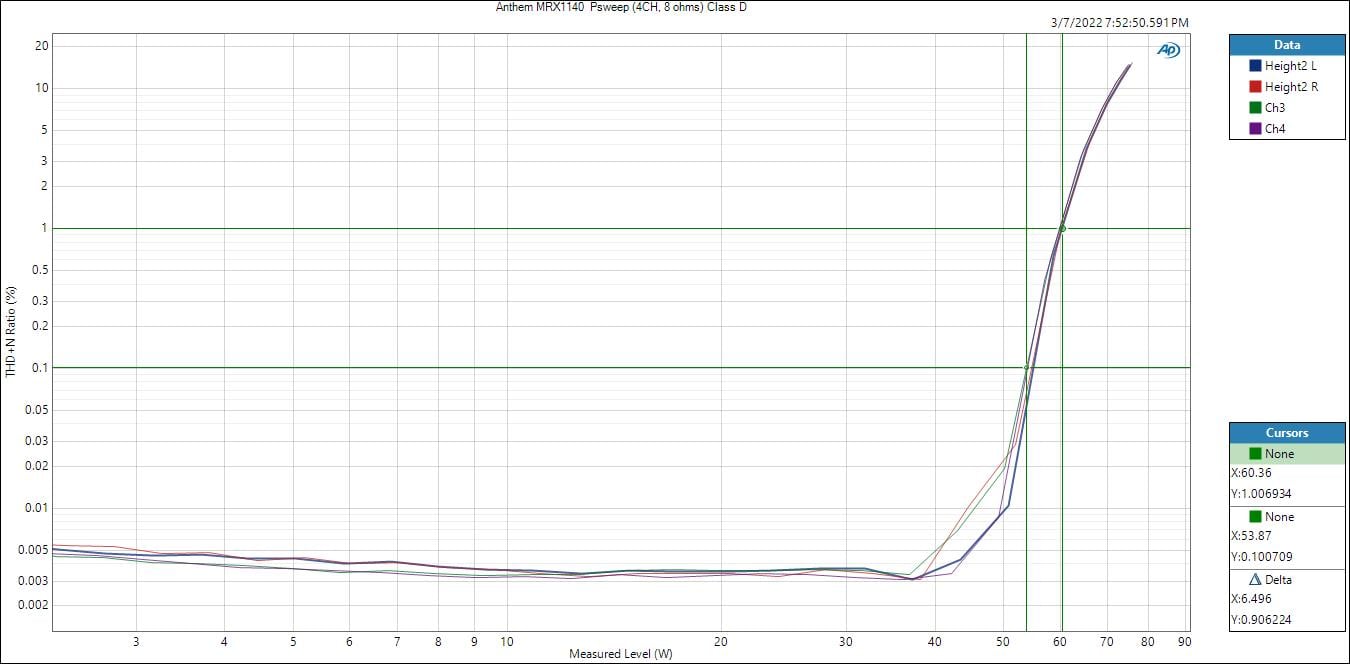Toggle the purple Ch4 legend swatch

coord(1255,129)
